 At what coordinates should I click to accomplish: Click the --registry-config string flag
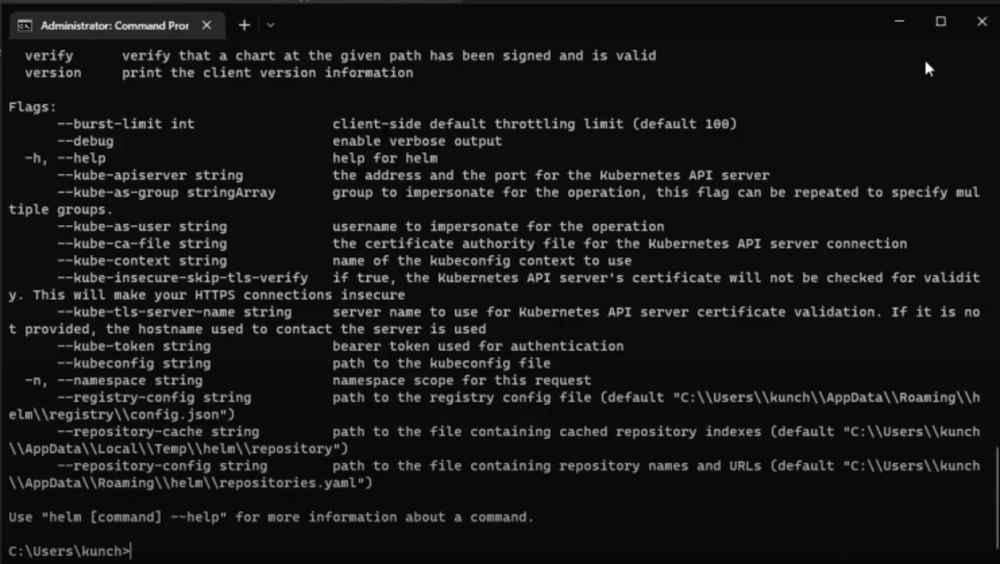(x=154, y=397)
